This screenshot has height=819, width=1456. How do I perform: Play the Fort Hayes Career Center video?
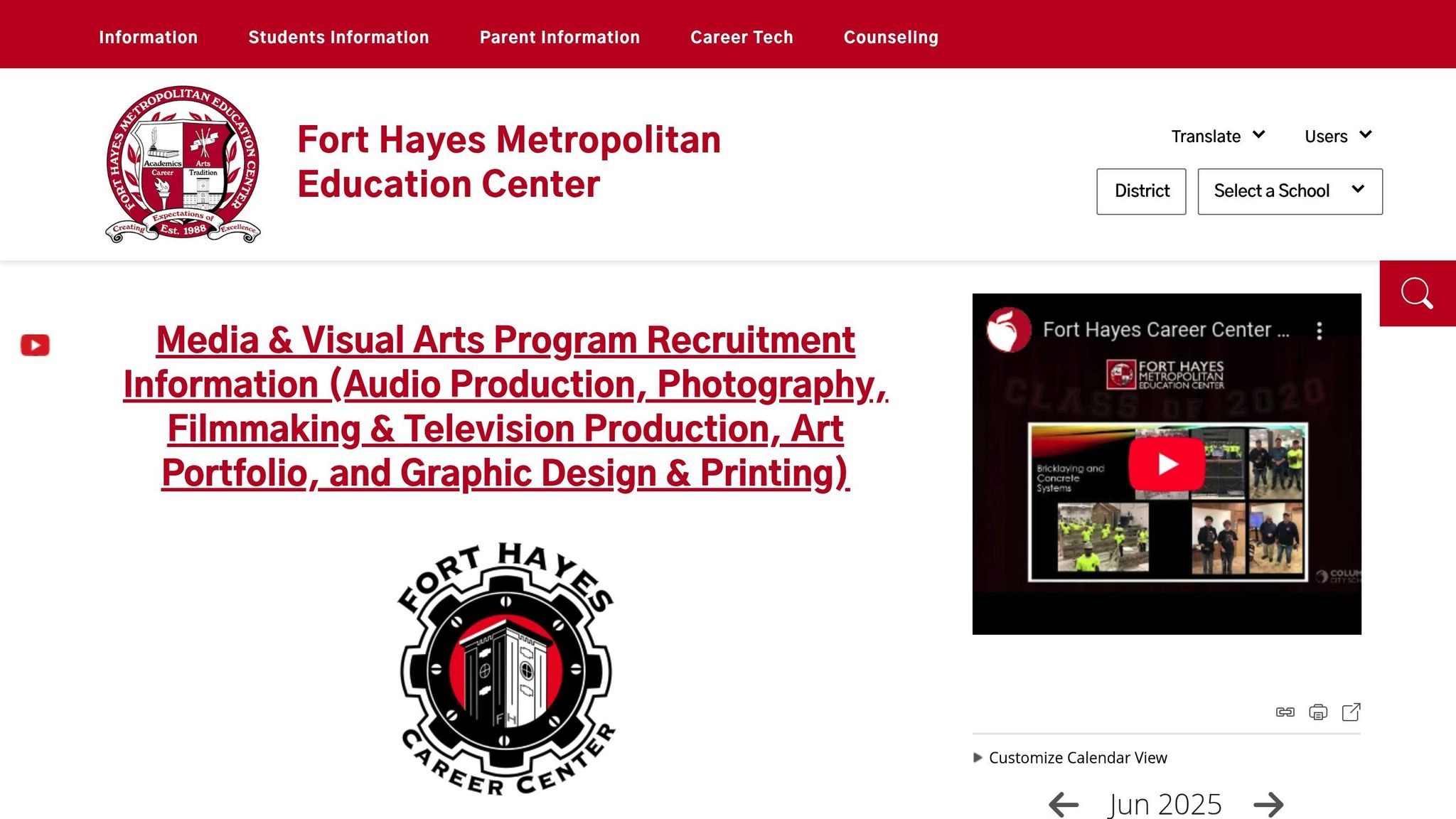click(x=1167, y=464)
